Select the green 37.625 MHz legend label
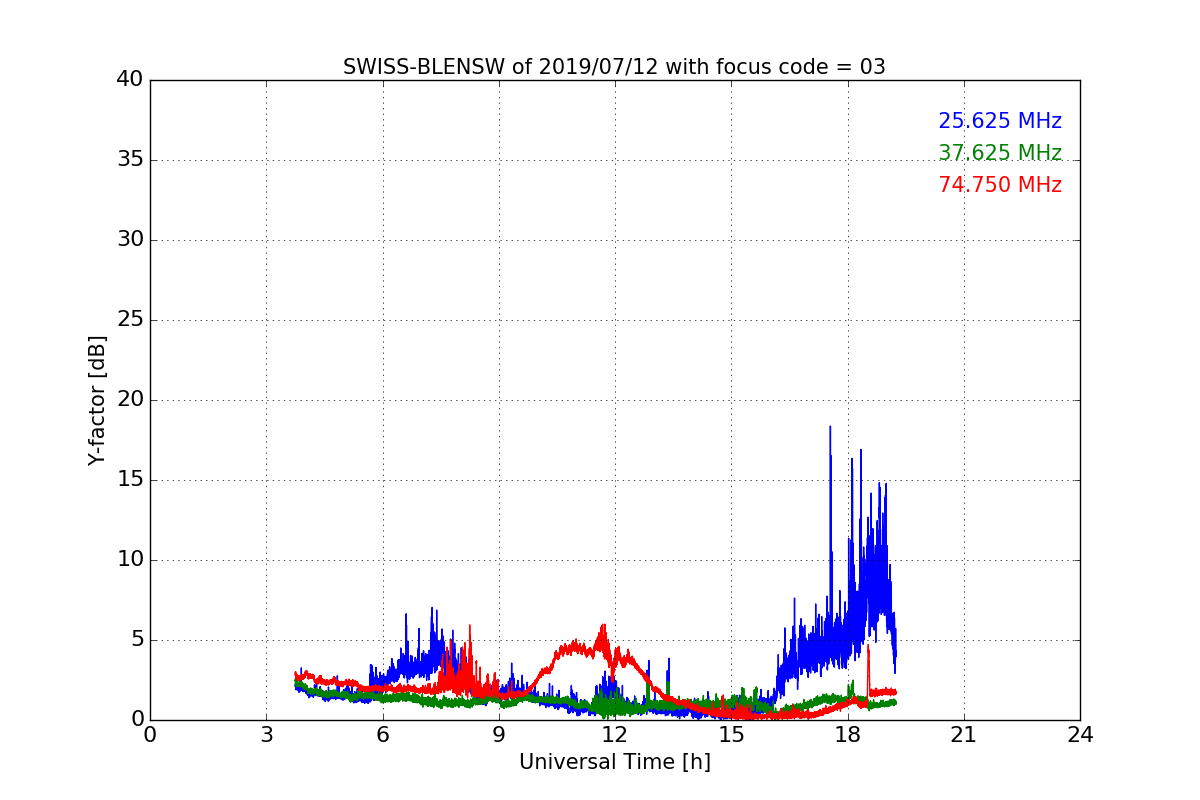This screenshot has height=800, width=1200. (x=1000, y=153)
